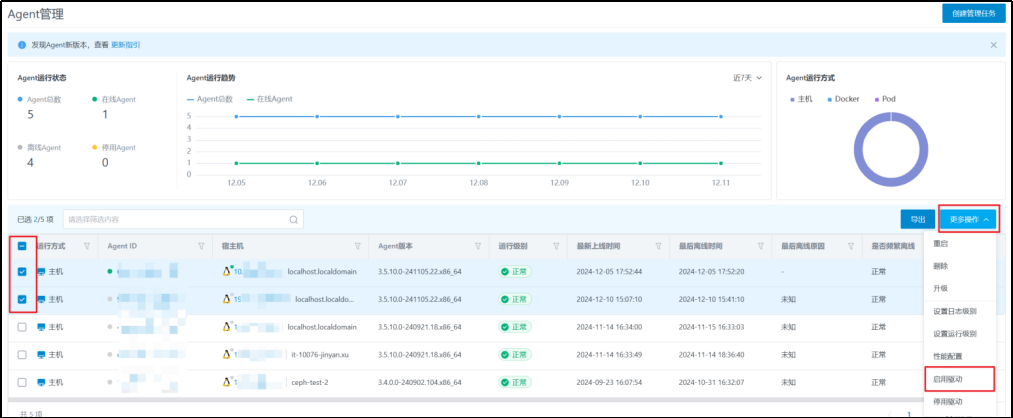Close the new Agent version notification banner
Image resolution: width=1013 pixels, height=418 pixels.
pyautogui.click(x=993, y=45)
